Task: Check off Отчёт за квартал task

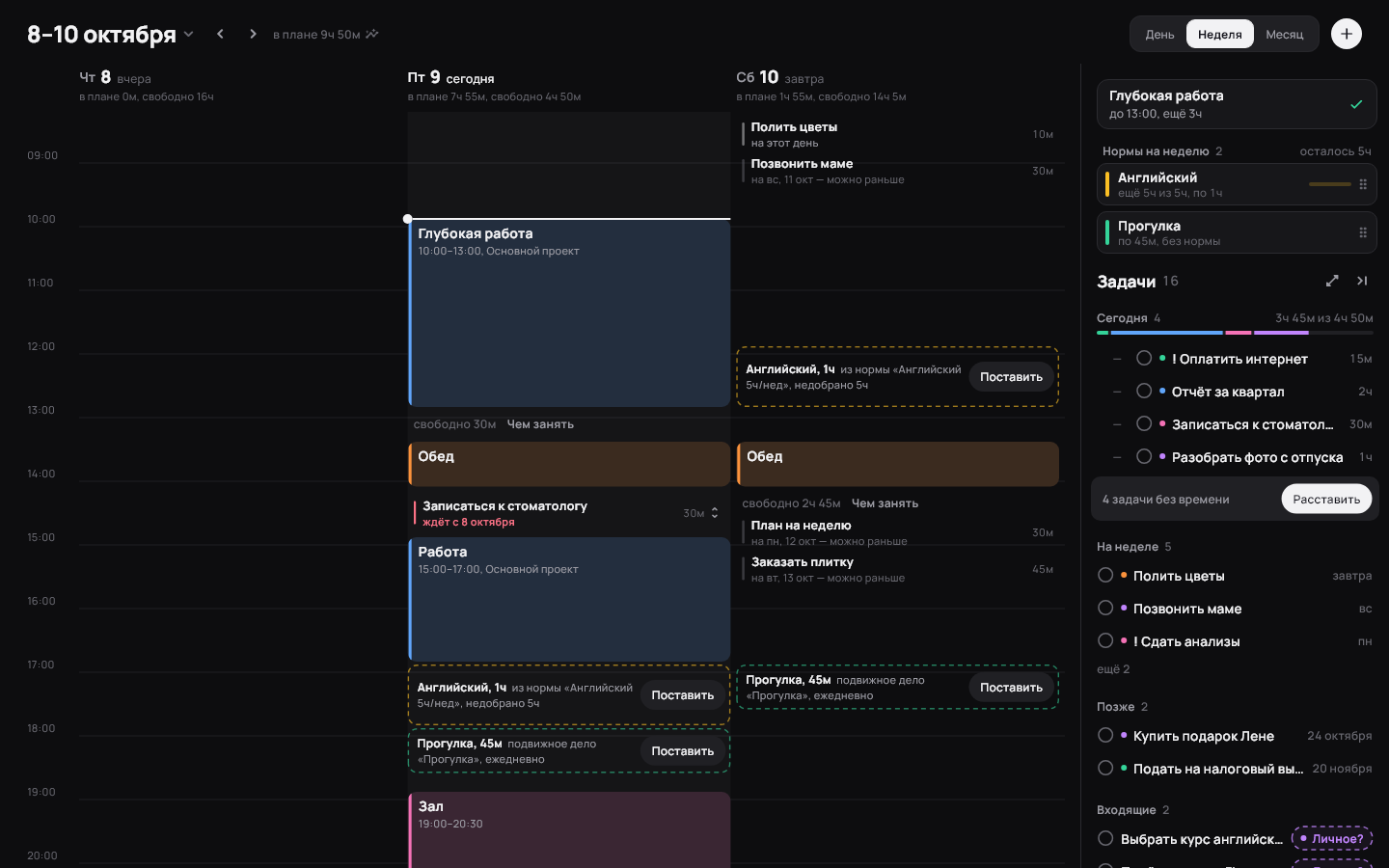Action: (1144, 391)
